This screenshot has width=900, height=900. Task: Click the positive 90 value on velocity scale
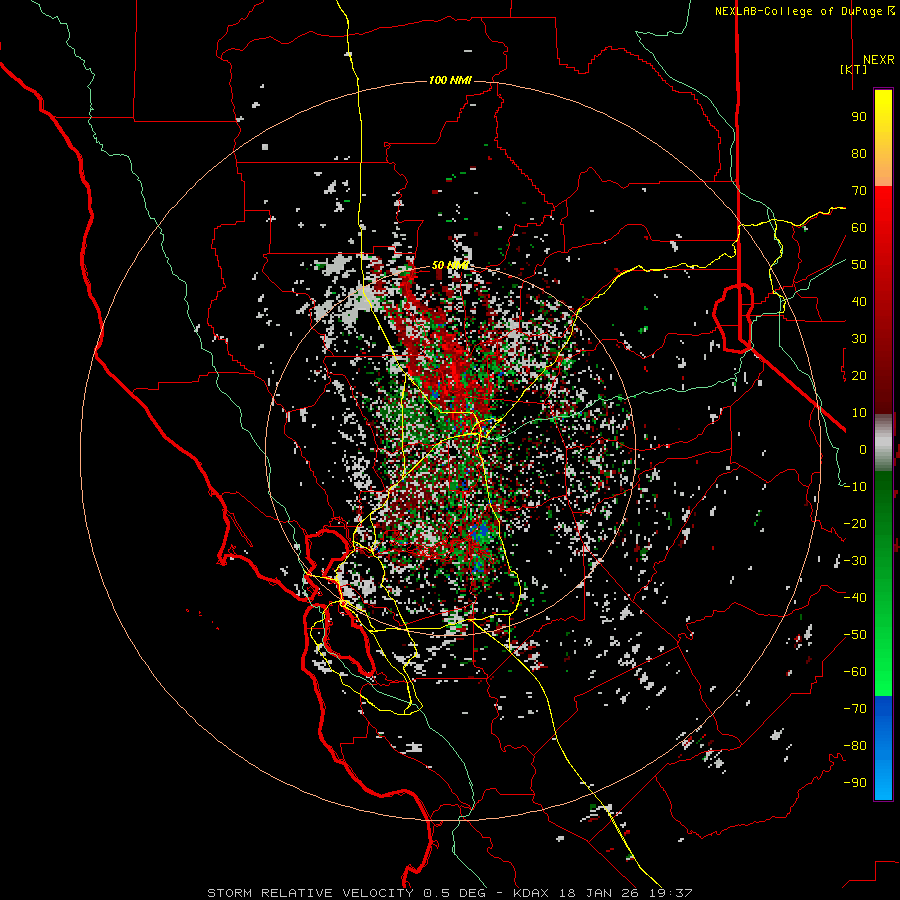coord(859,117)
